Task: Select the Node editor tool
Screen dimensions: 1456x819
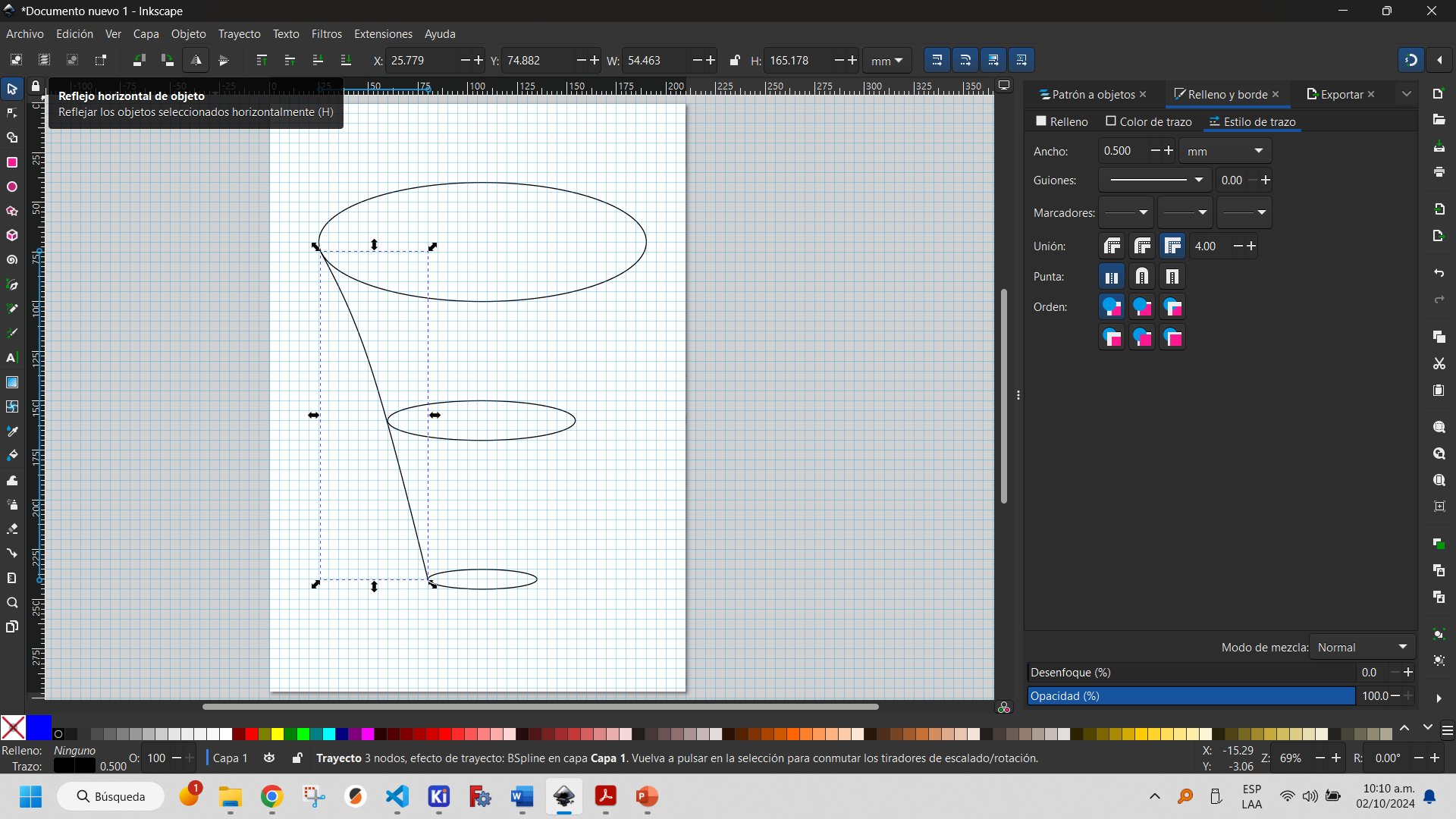Action: [12, 112]
